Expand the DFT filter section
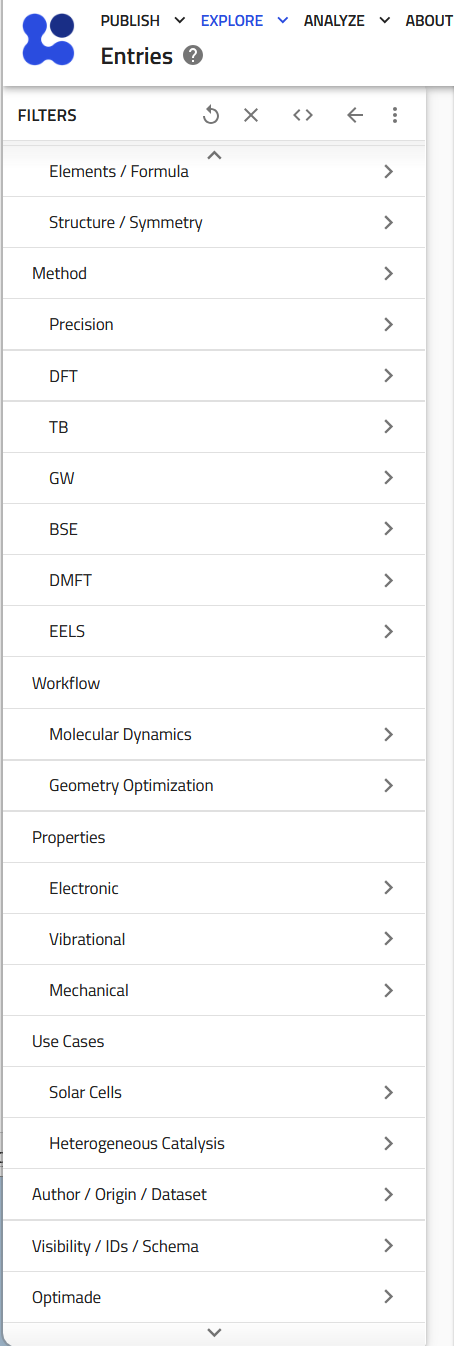Viewport: 454px width, 1346px height. coord(214,376)
